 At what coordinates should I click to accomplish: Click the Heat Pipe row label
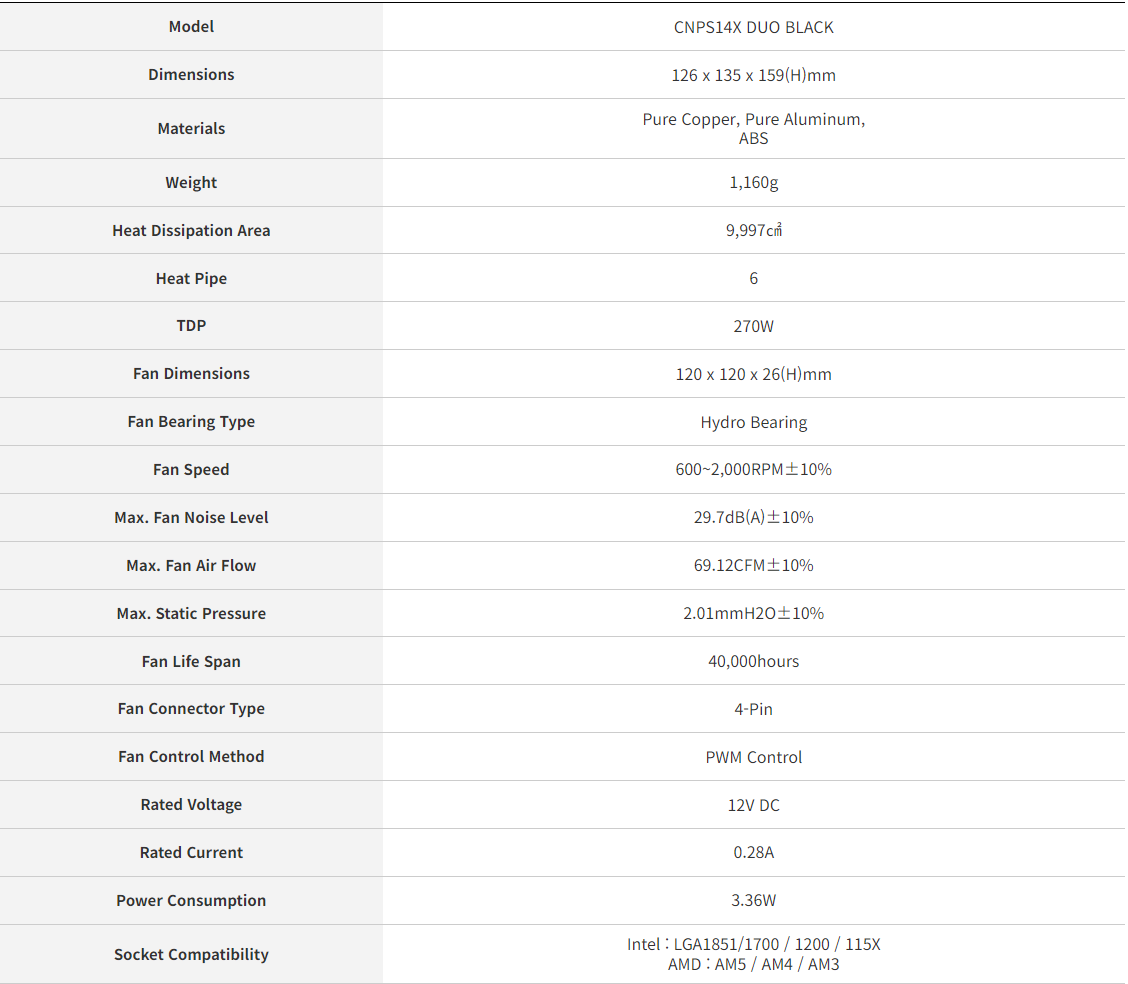click(x=191, y=278)
